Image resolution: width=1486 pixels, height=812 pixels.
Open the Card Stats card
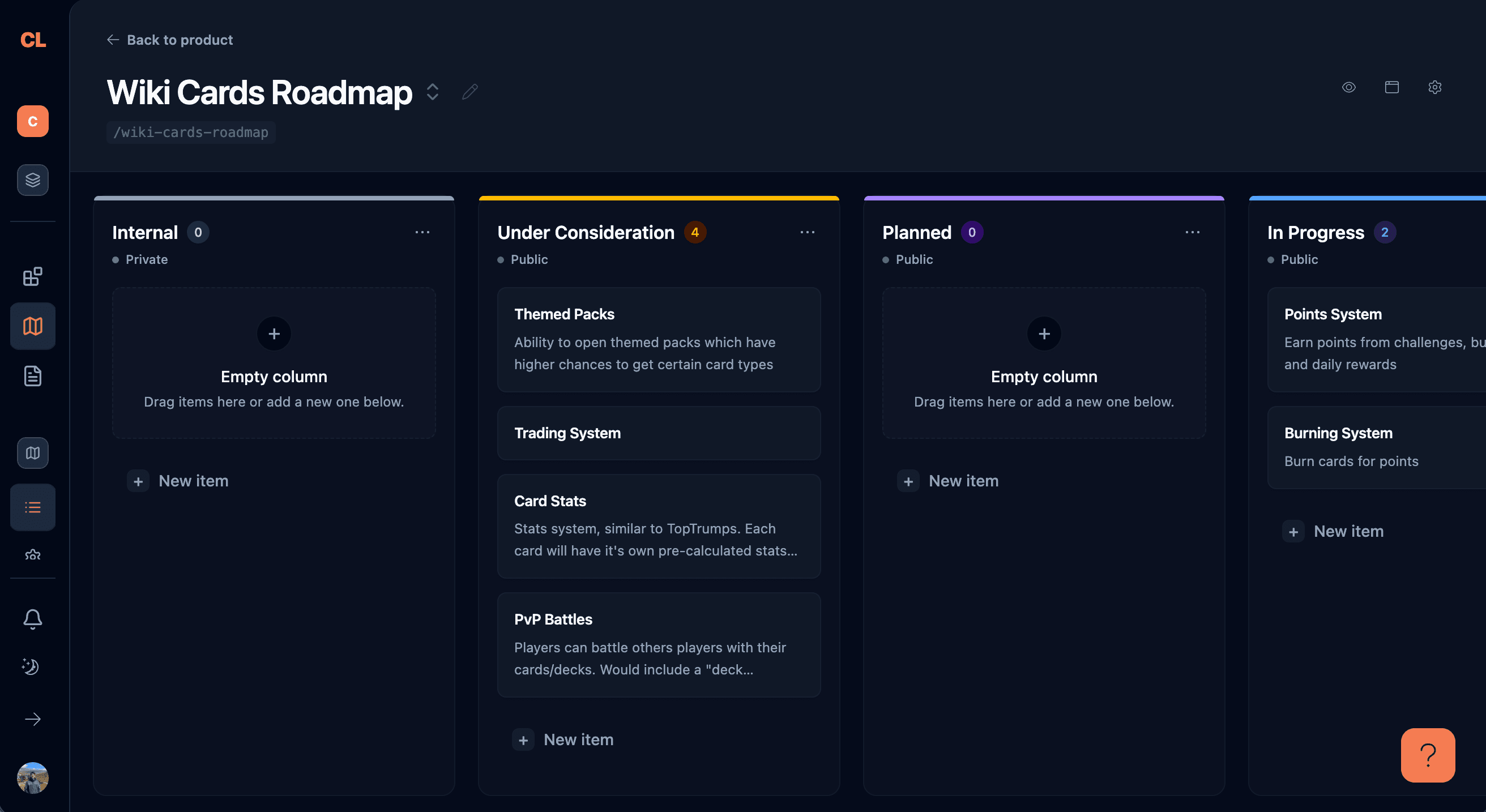pos(659,527)
